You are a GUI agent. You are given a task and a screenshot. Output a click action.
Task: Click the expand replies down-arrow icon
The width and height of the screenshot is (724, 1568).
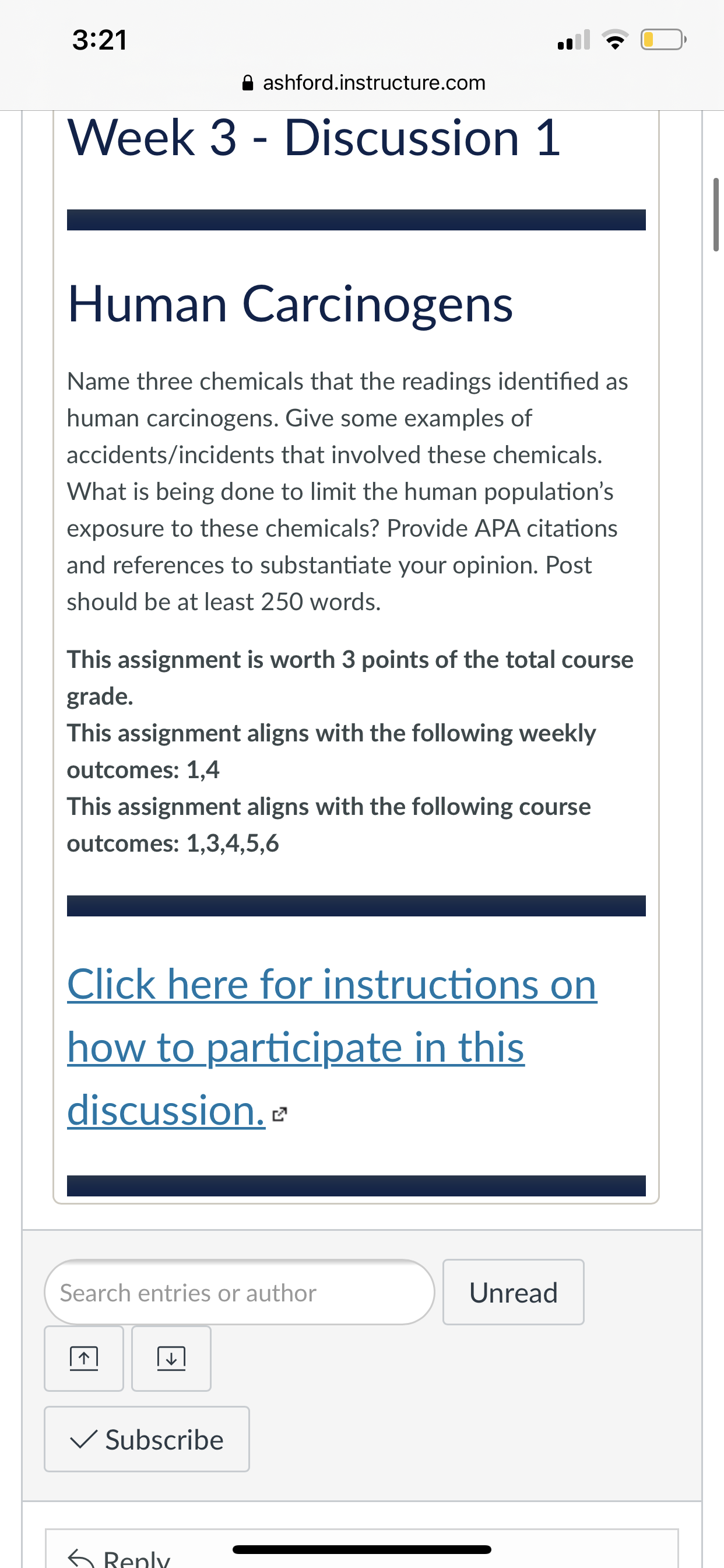point(171,1359)
